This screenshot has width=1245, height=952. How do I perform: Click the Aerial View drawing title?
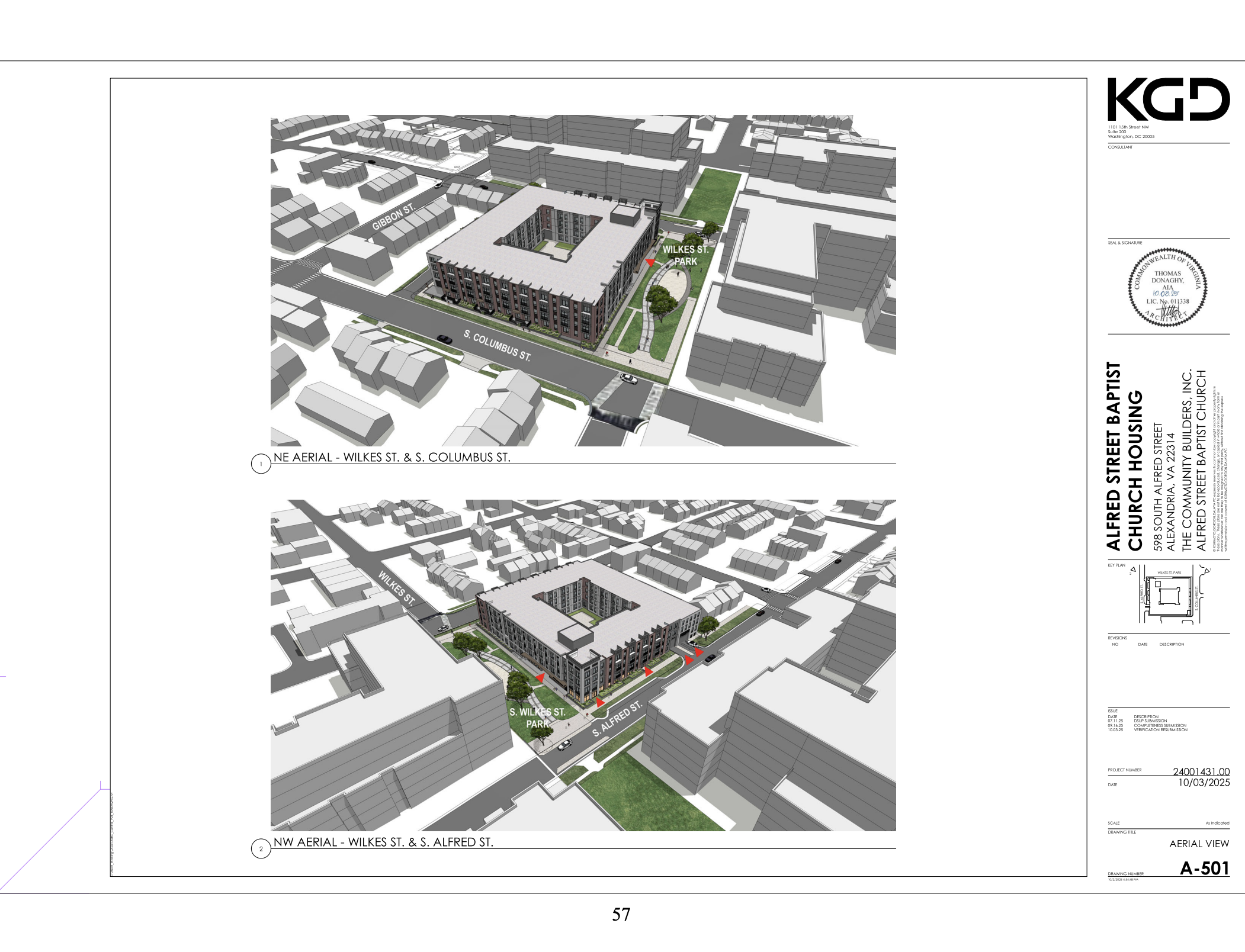click(x=1199, y=844)
